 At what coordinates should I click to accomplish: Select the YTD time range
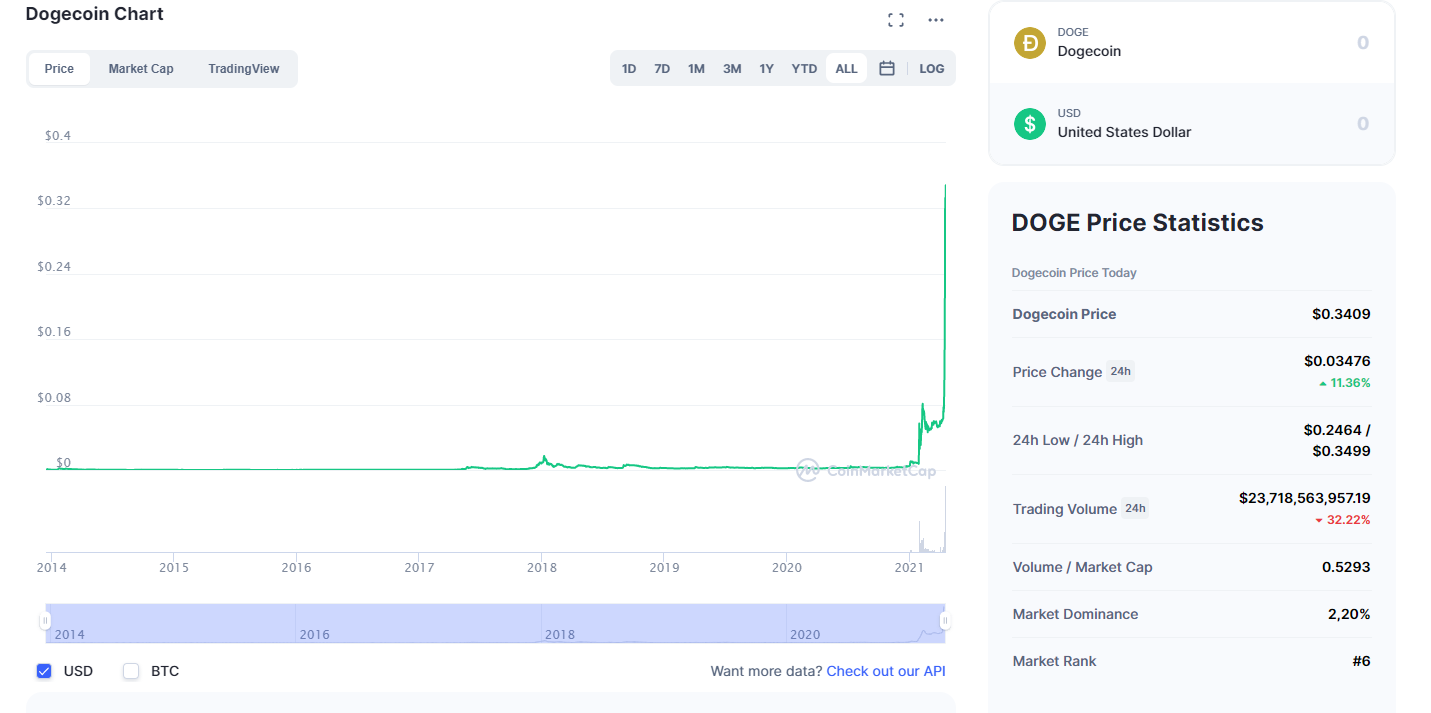pos(804,69)
